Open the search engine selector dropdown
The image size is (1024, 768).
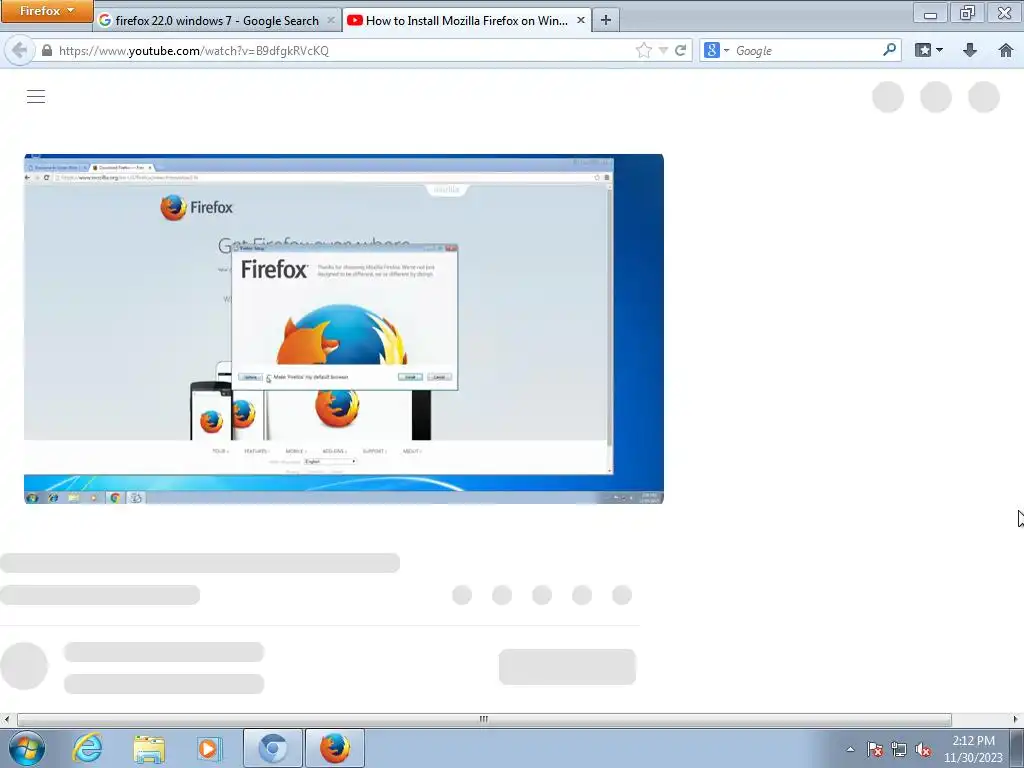[x=716, y=50]
